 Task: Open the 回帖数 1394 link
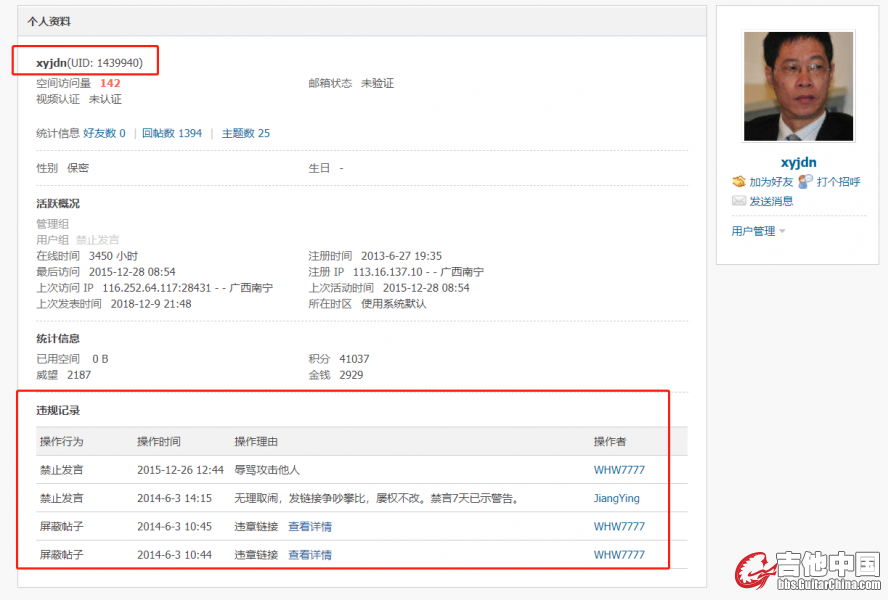[172, 133]
